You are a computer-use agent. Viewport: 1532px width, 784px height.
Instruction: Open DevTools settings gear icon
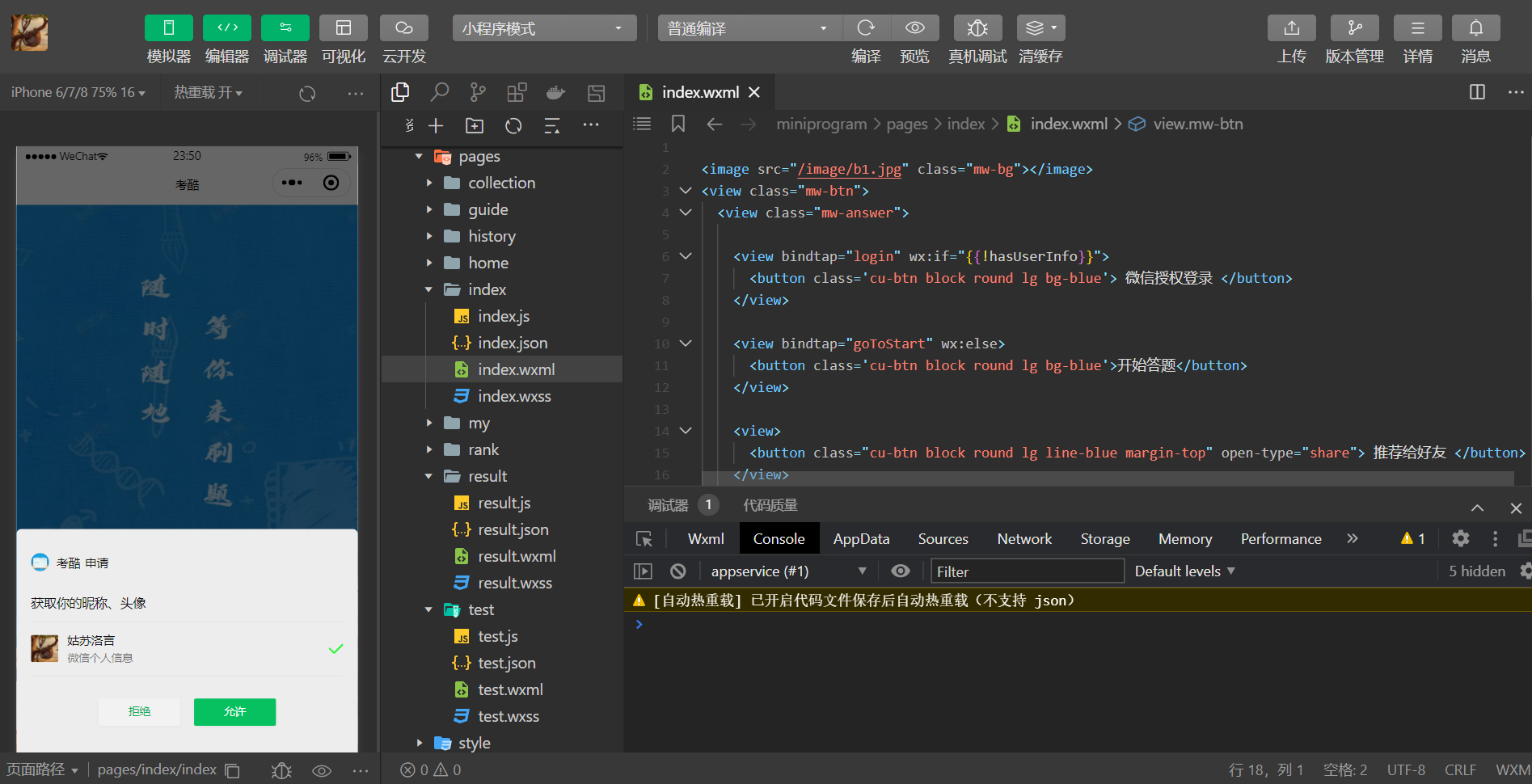coord(1460,539)
